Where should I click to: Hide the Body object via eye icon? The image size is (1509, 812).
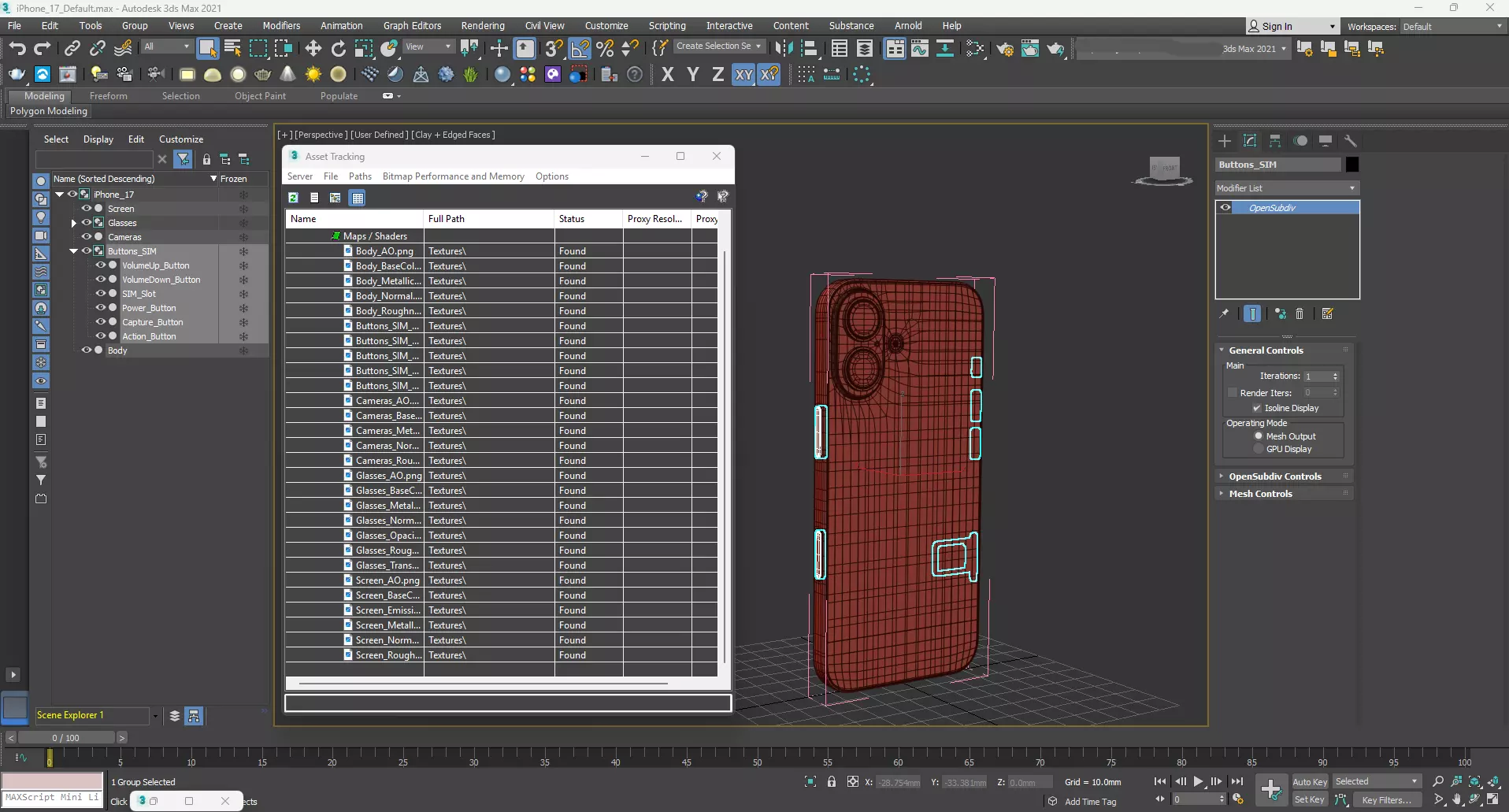tap(87, 350)
